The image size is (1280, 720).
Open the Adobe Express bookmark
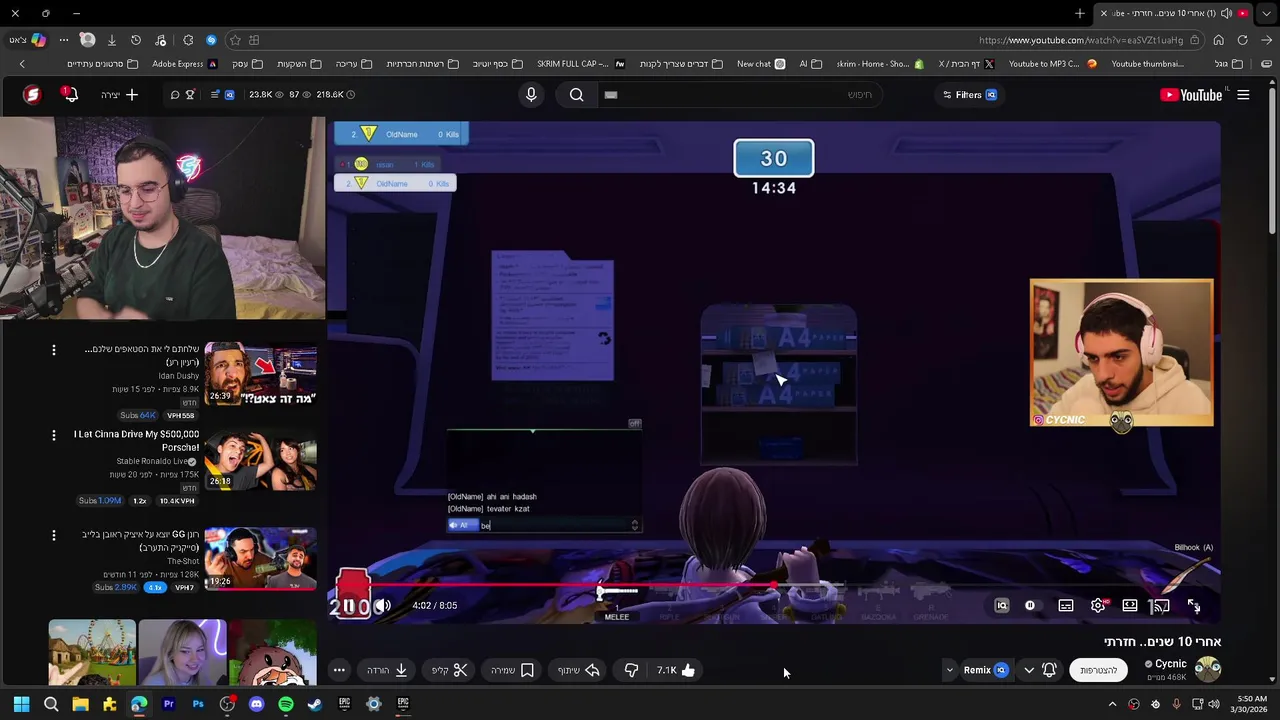[184, 64]
